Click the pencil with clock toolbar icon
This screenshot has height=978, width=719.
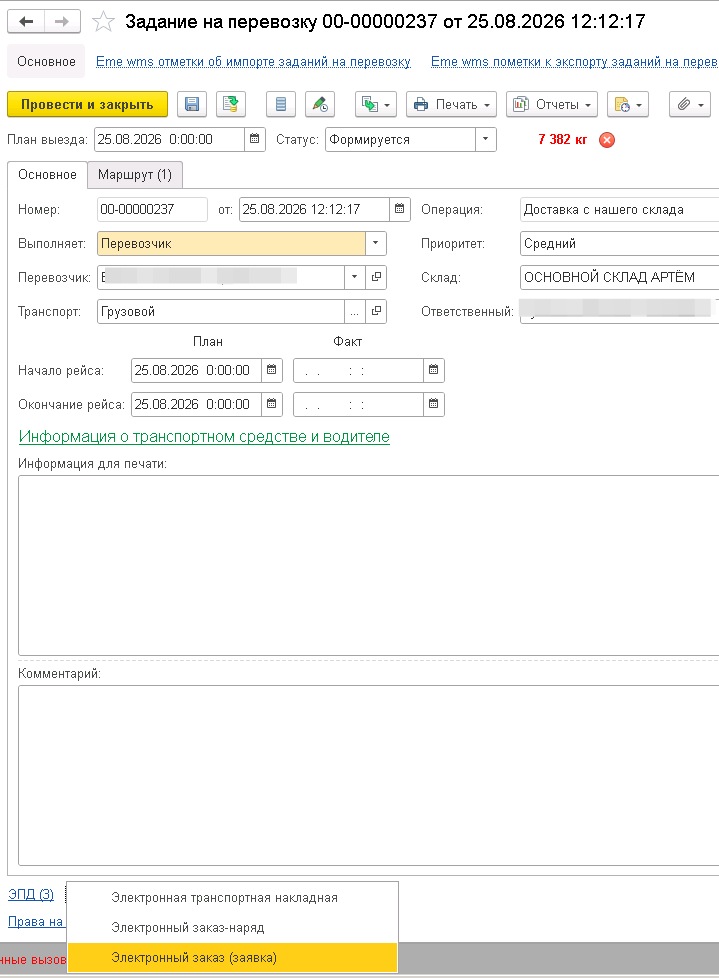click(x=320, y=104)
